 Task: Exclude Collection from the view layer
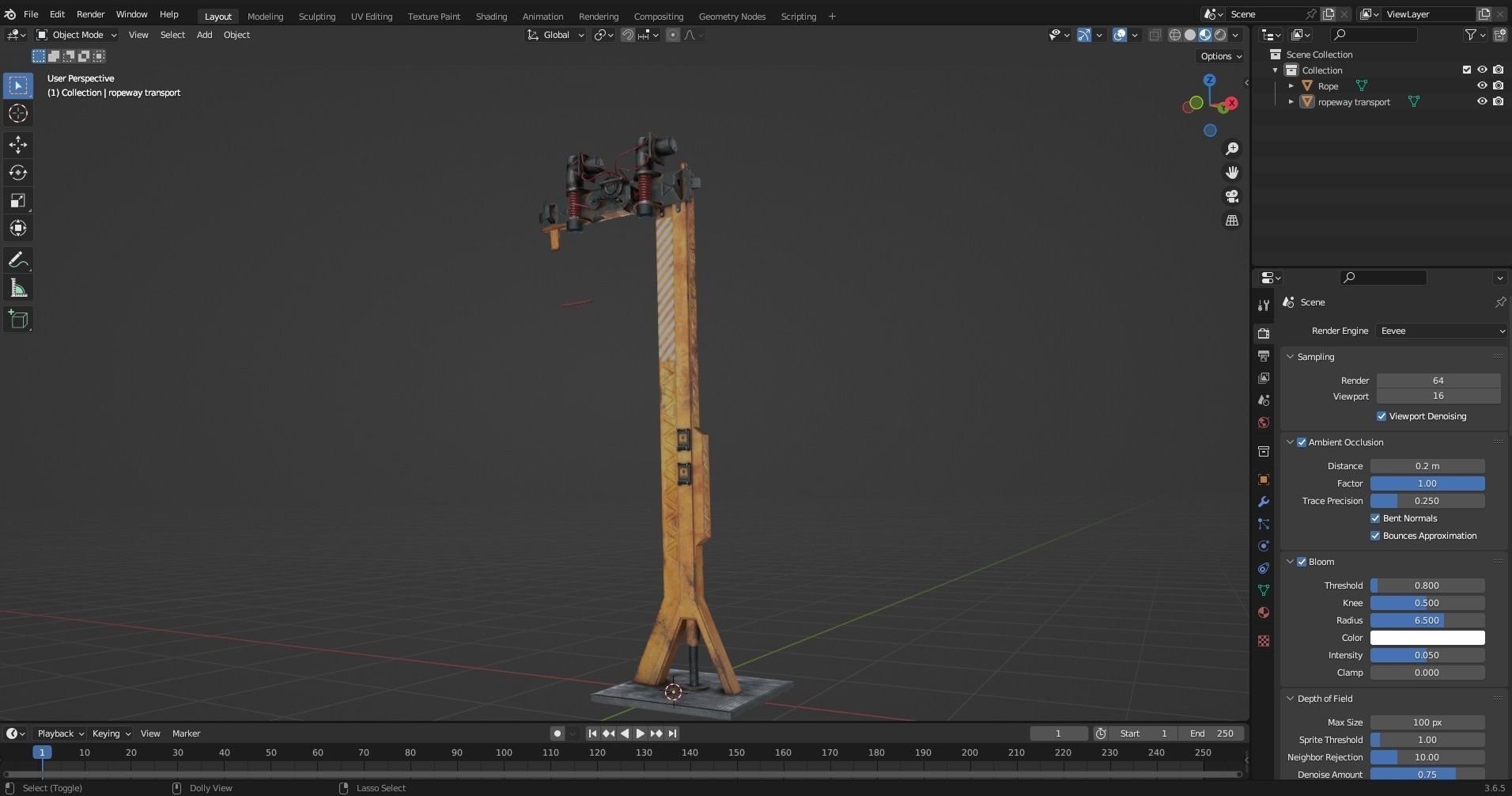coord(1467,70)
